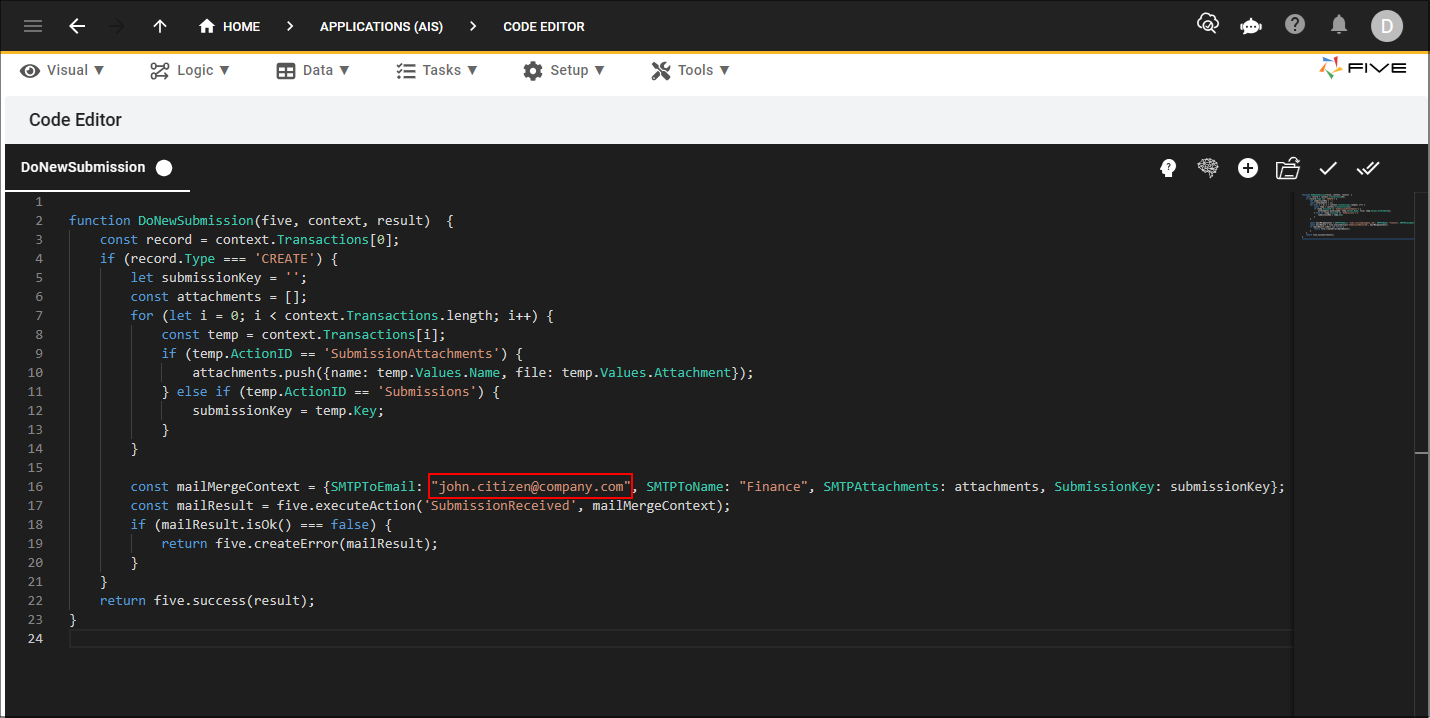
Task: Click the double checkmark save-all icon
Action: click(x=1368, y=168)
